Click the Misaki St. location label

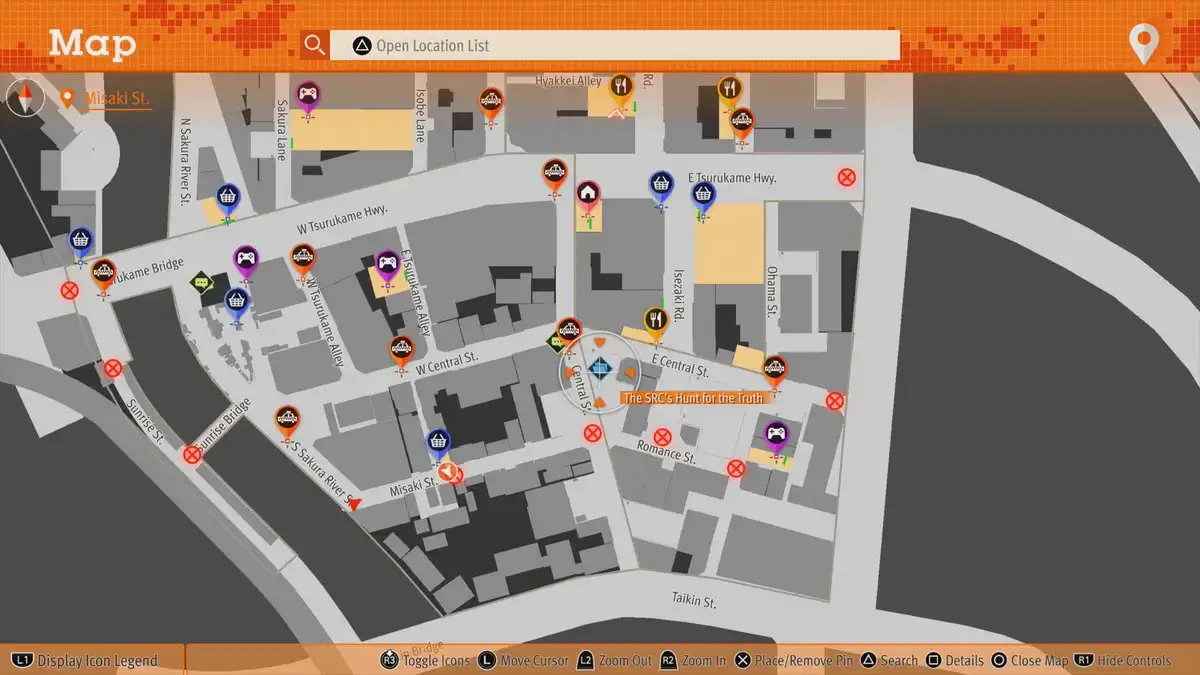tap(116, 99)
